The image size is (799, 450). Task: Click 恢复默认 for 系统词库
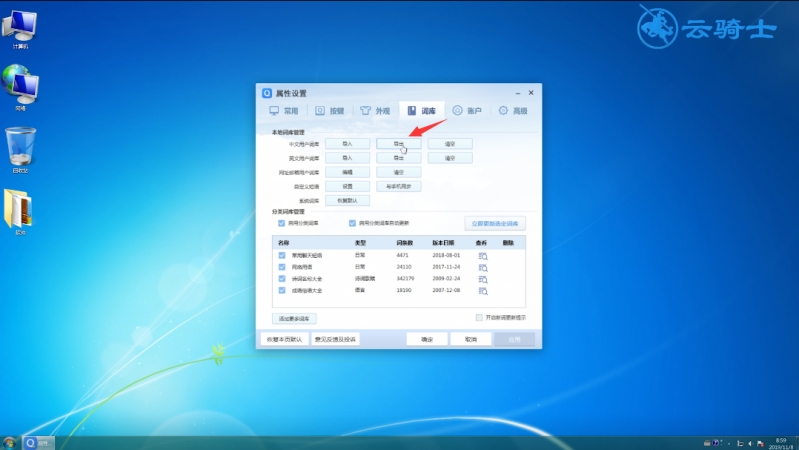coord(348,201)
